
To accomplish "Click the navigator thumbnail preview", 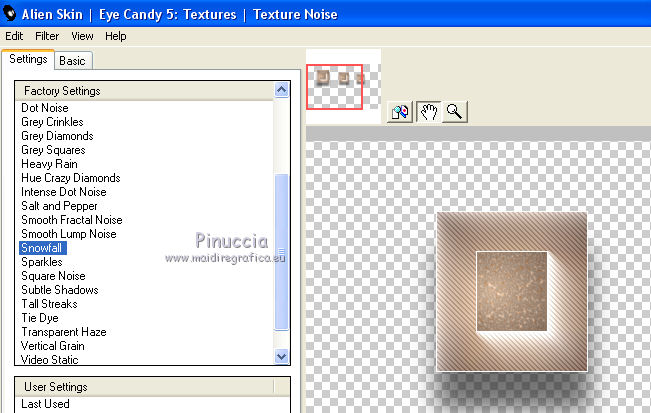I will tap(343, 86).
